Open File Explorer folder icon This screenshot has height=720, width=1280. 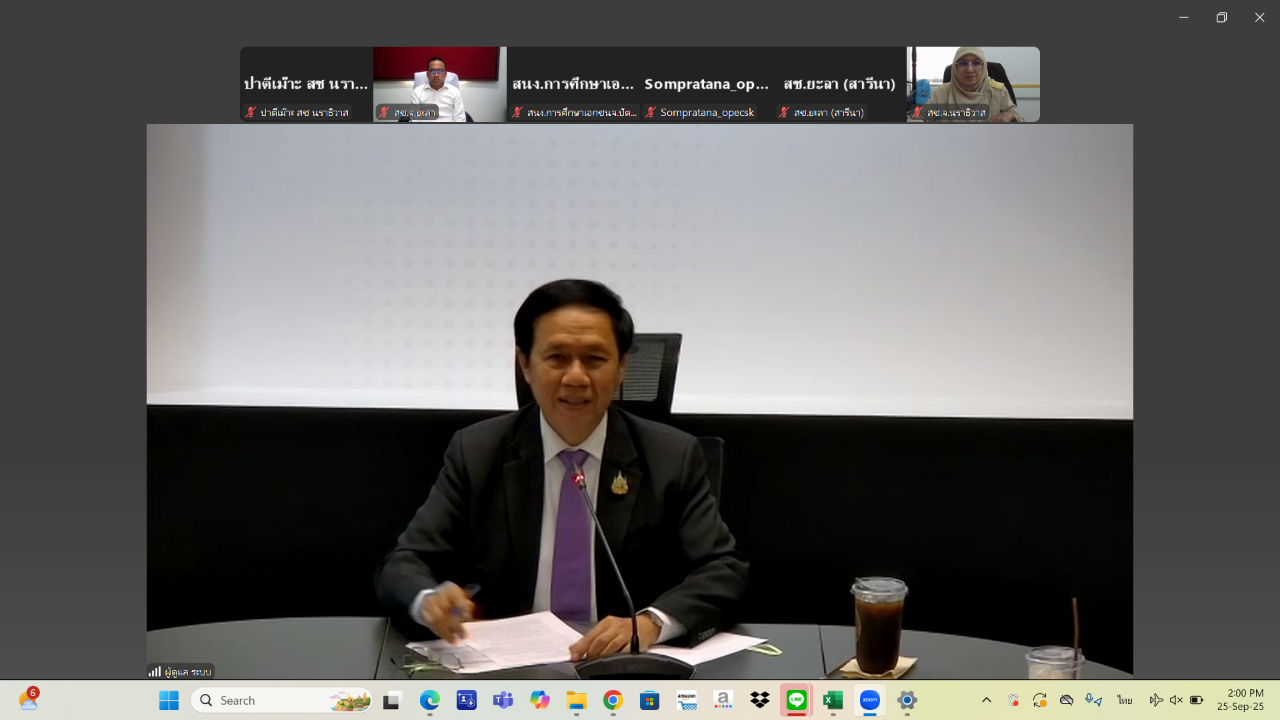point(576,700)
